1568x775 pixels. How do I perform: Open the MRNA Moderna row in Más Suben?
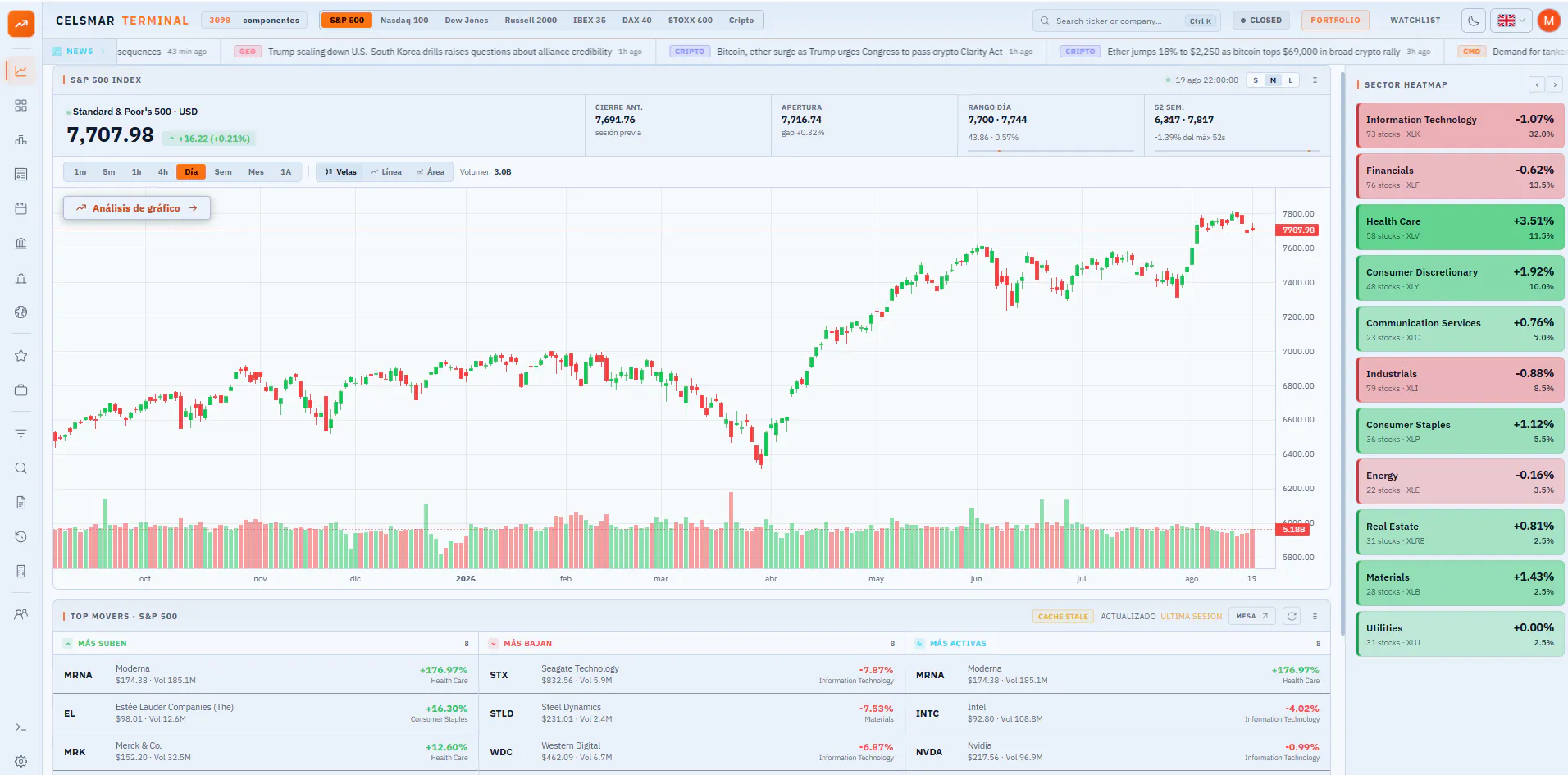(x=266, y=675)
